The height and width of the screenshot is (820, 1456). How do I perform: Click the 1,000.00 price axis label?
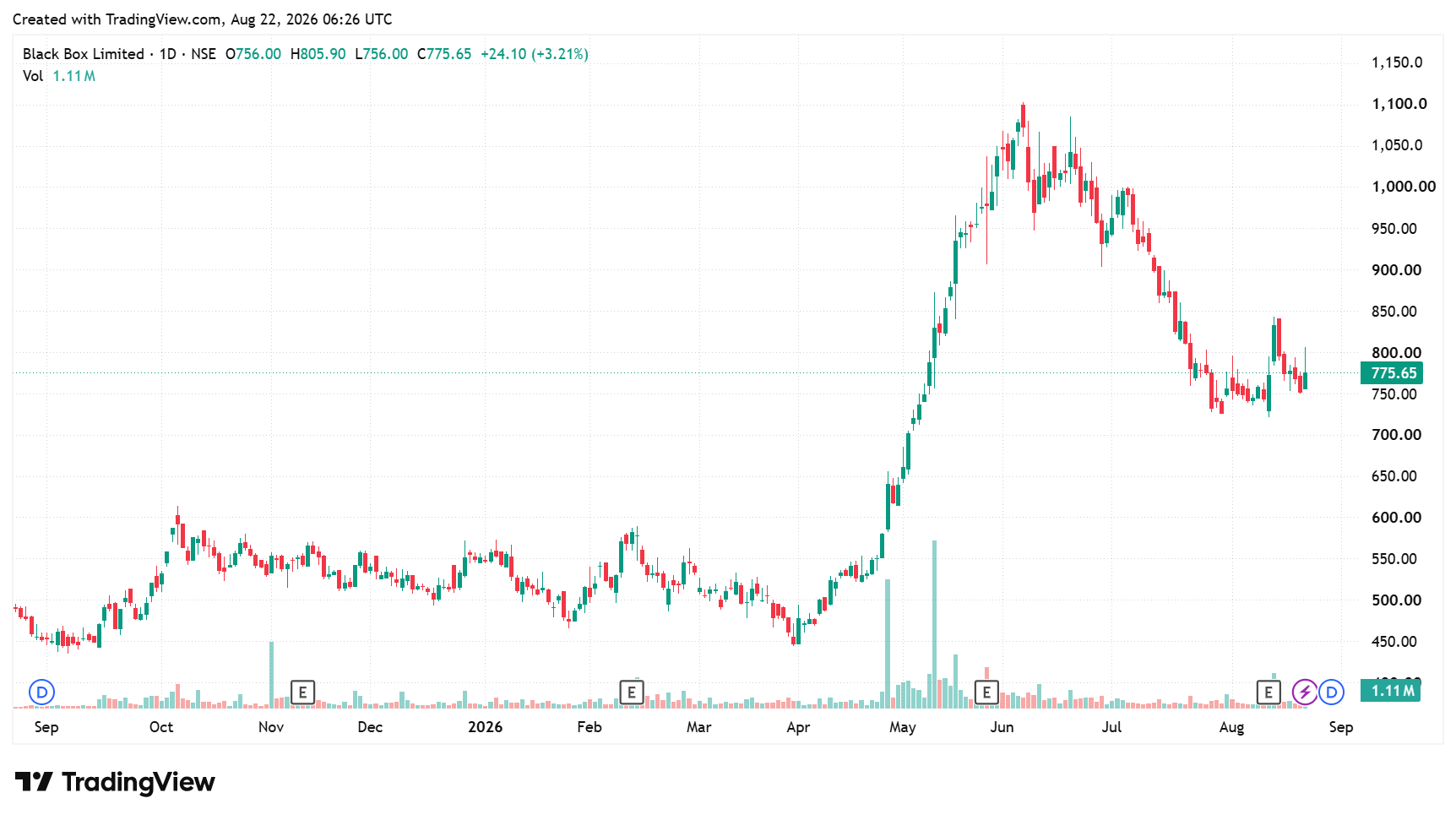[1404, 187]
